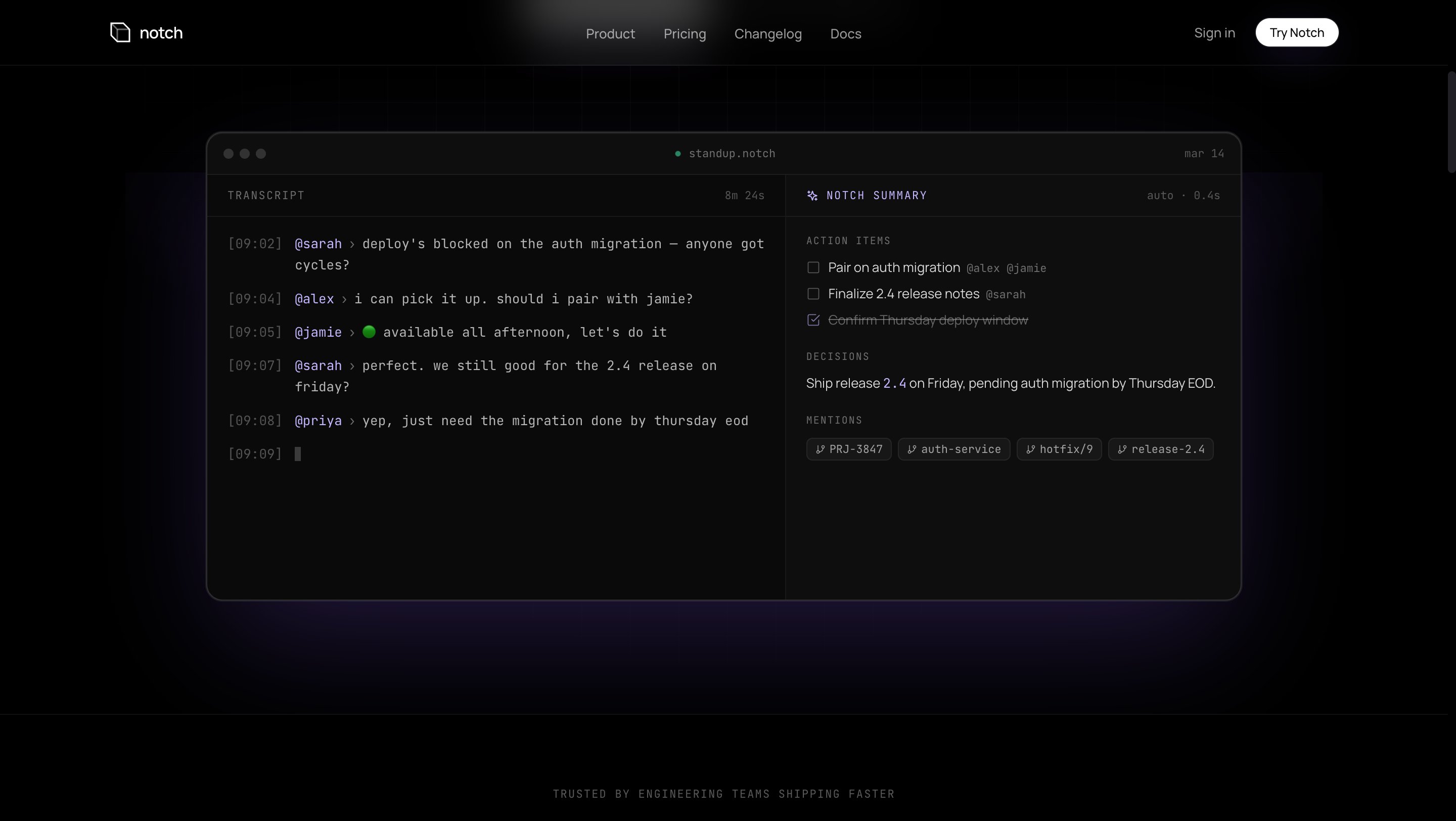Click the auto · 0.4s label

tap(1183, 196)
